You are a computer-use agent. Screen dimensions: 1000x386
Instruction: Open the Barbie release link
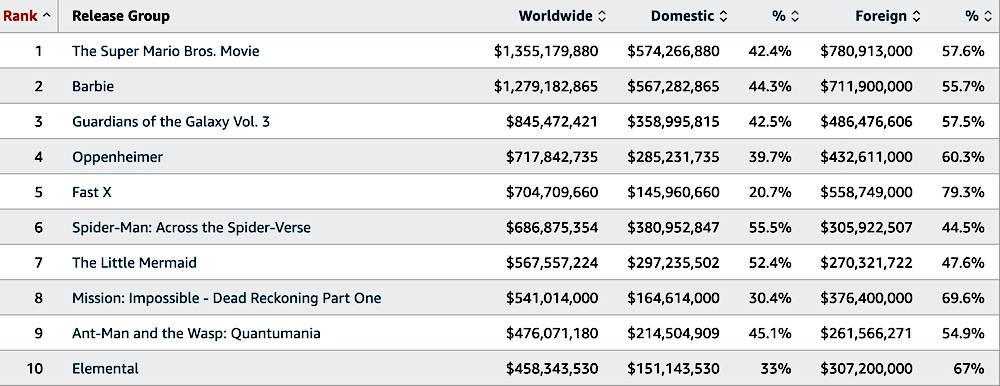(x=93, y=86)
